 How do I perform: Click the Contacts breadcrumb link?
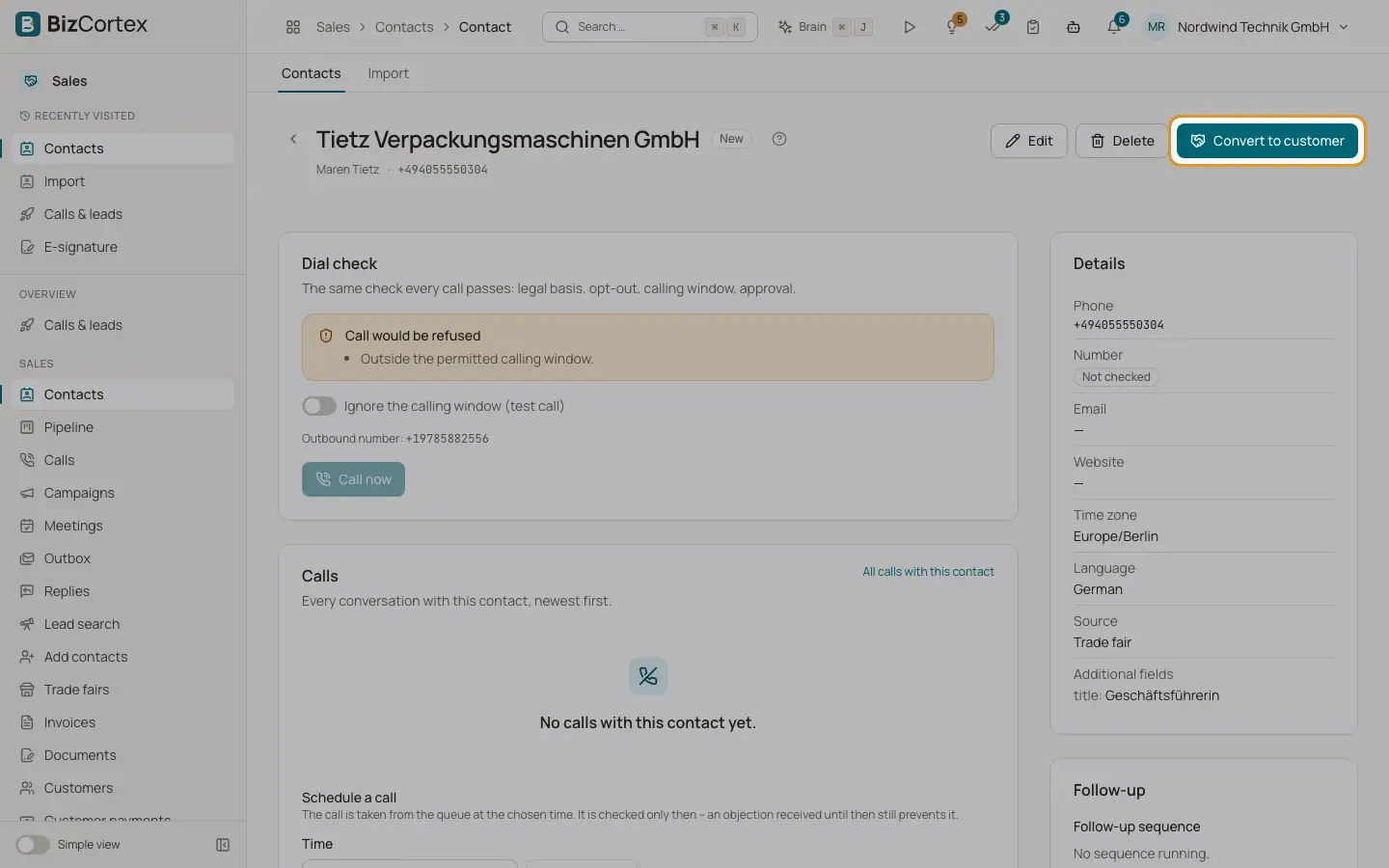click(404, 27)
